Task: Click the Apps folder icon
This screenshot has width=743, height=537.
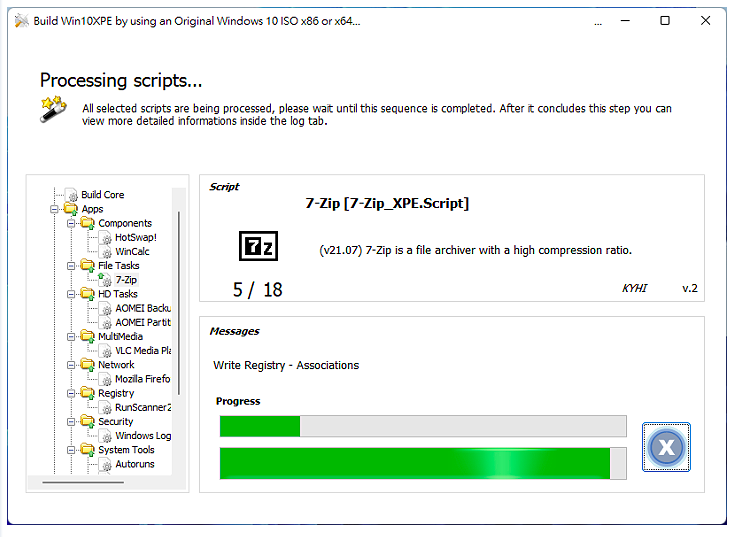Action: coord(72,209)
